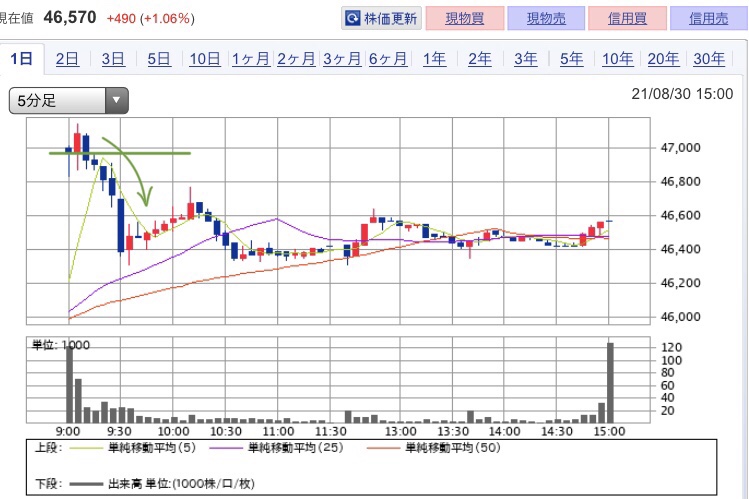The height and width of the screenshot is (499, 749).
Task: Click the current price 46,570
Action: point(70,18)
